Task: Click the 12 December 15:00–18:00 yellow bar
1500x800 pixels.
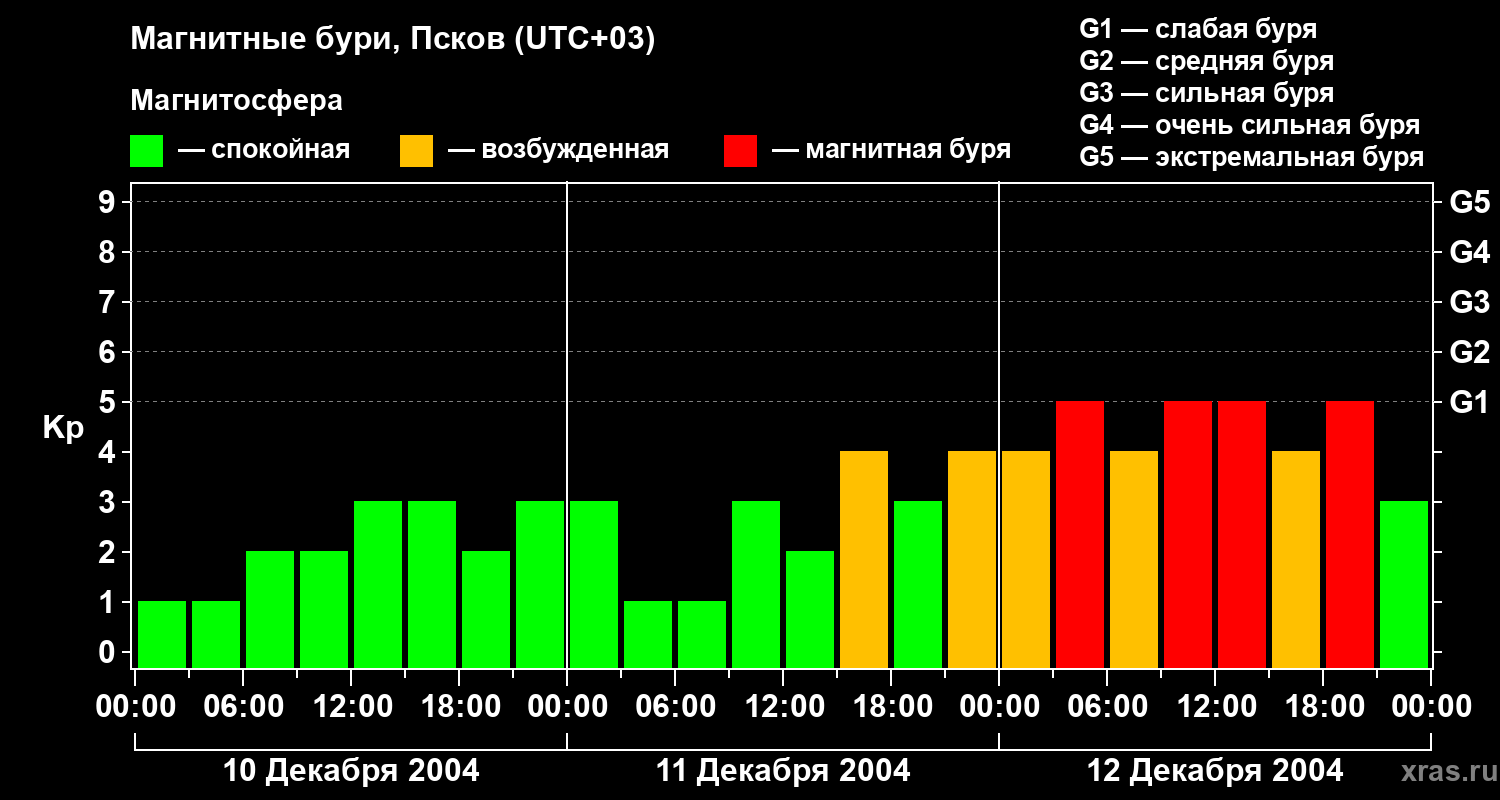Action: (x=1296, y=559)
